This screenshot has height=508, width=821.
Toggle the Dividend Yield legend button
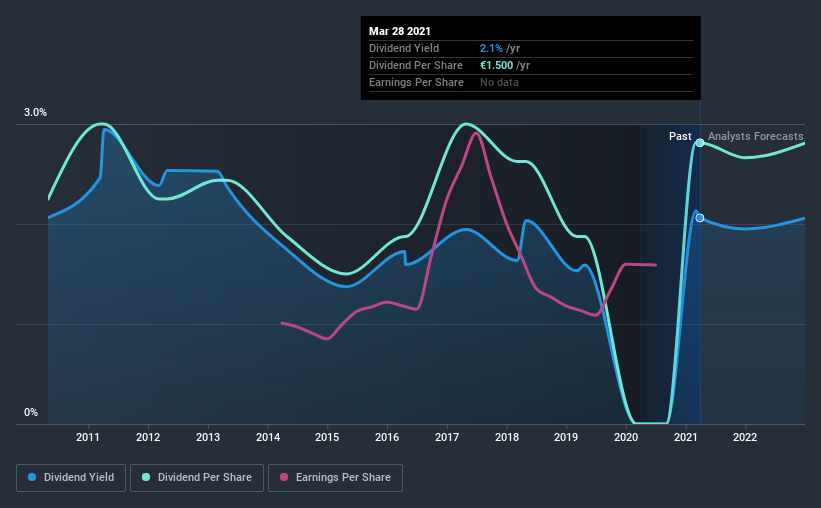71,478
